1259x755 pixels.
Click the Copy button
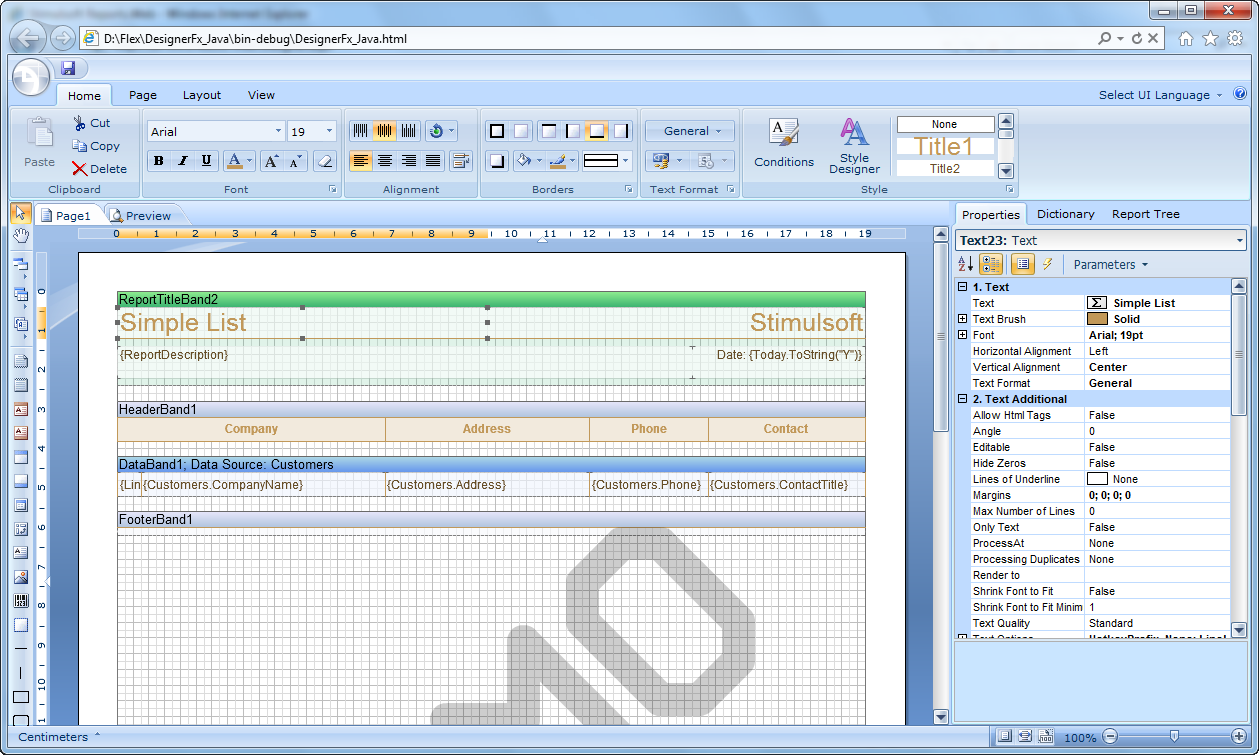96,146
